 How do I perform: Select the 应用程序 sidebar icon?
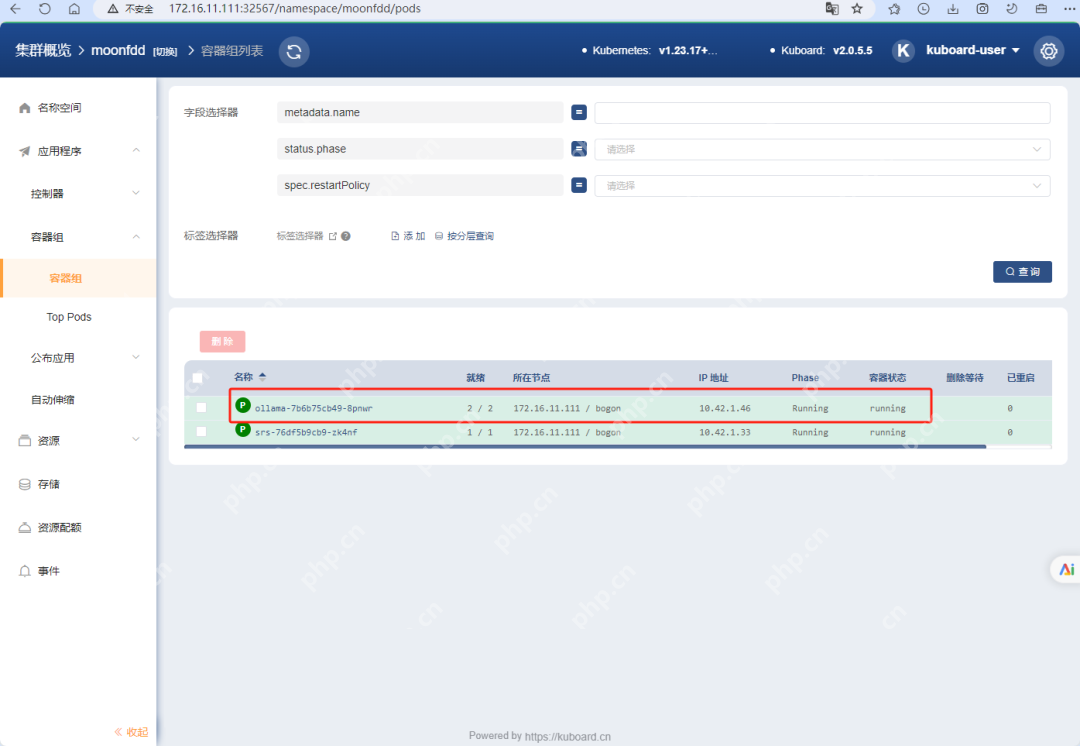(x=22, y=150)
